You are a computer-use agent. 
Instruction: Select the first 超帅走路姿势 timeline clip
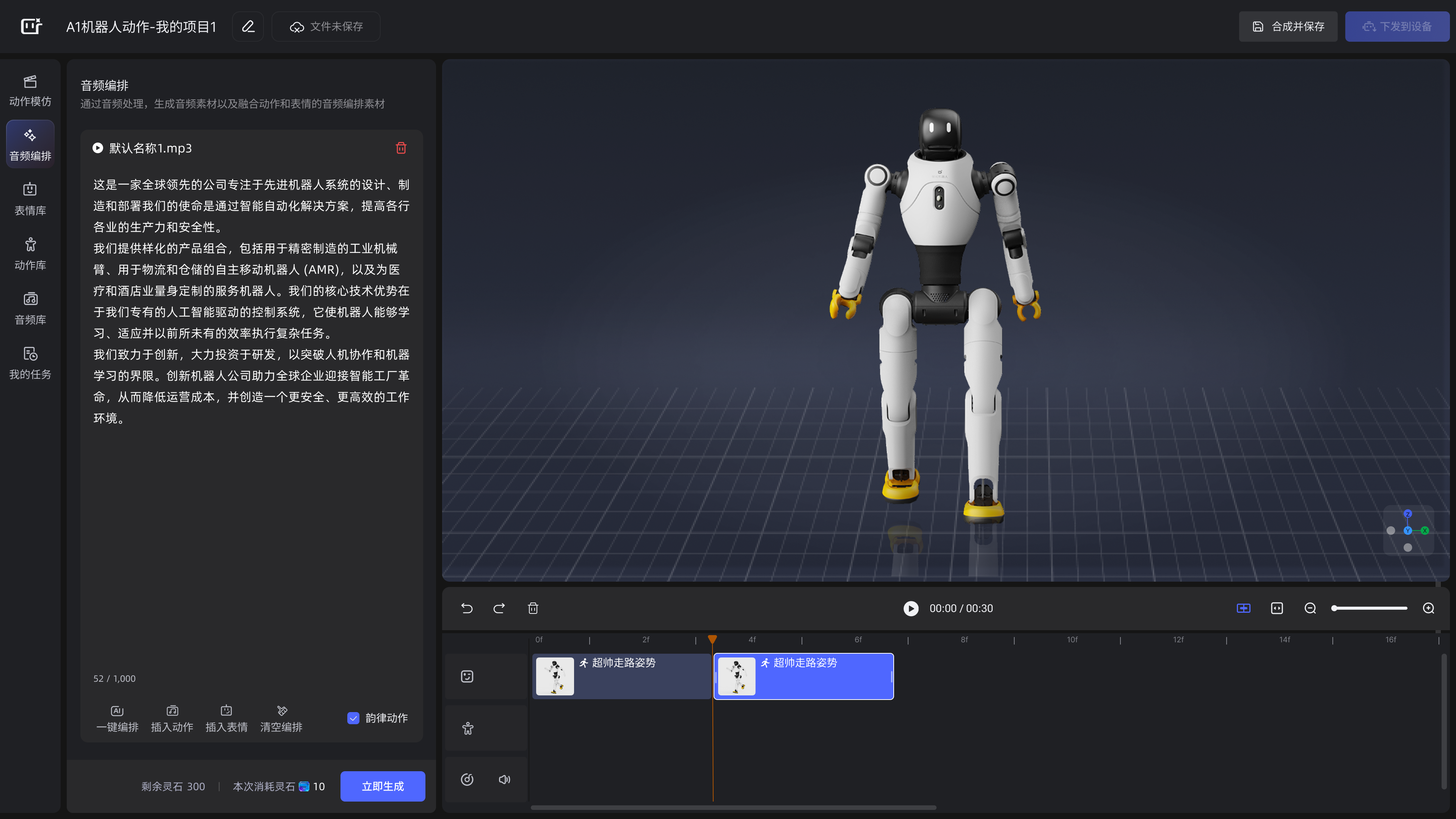click(622, 676)
